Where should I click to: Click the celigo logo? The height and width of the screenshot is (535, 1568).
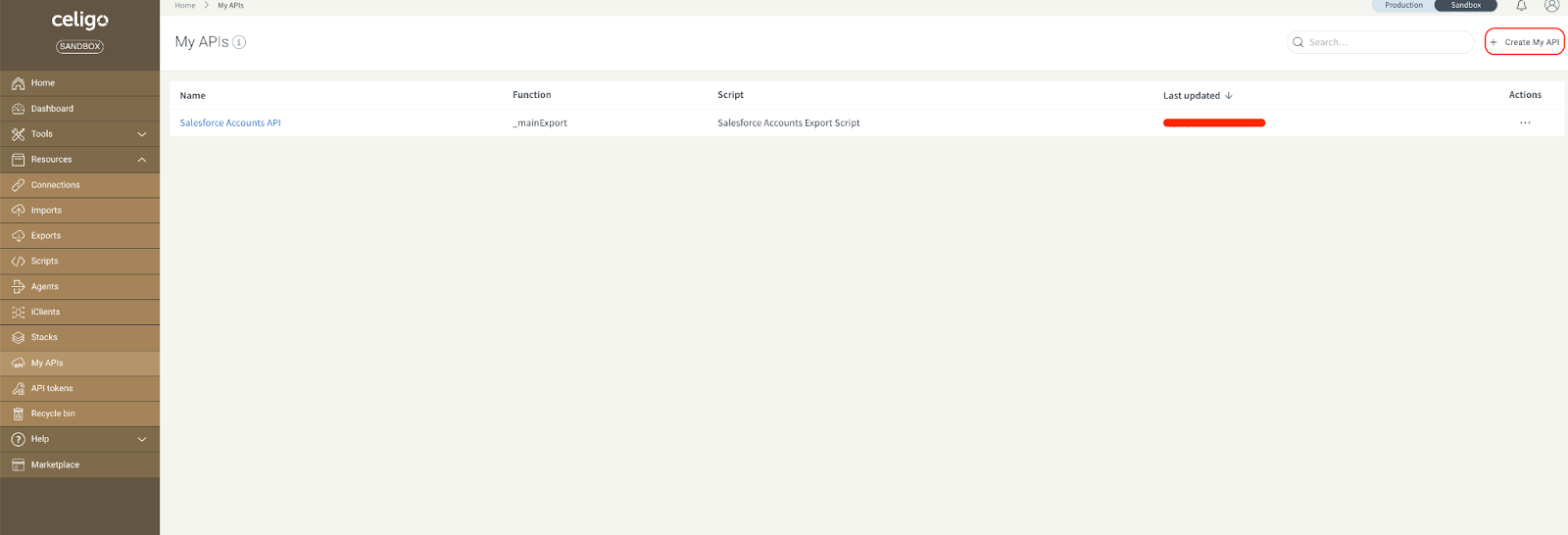[80, 21]
